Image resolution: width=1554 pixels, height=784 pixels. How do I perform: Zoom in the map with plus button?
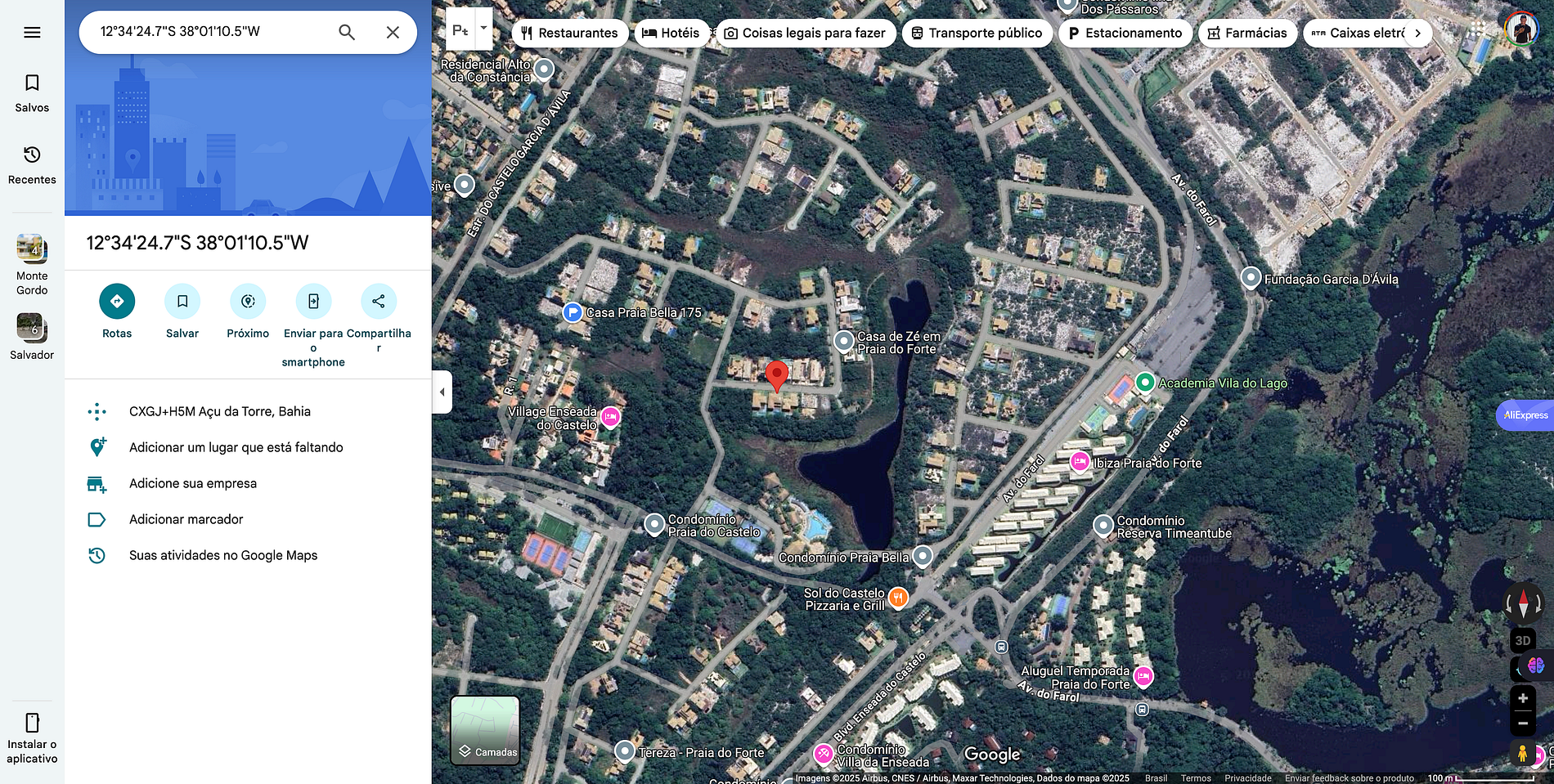1522,698
